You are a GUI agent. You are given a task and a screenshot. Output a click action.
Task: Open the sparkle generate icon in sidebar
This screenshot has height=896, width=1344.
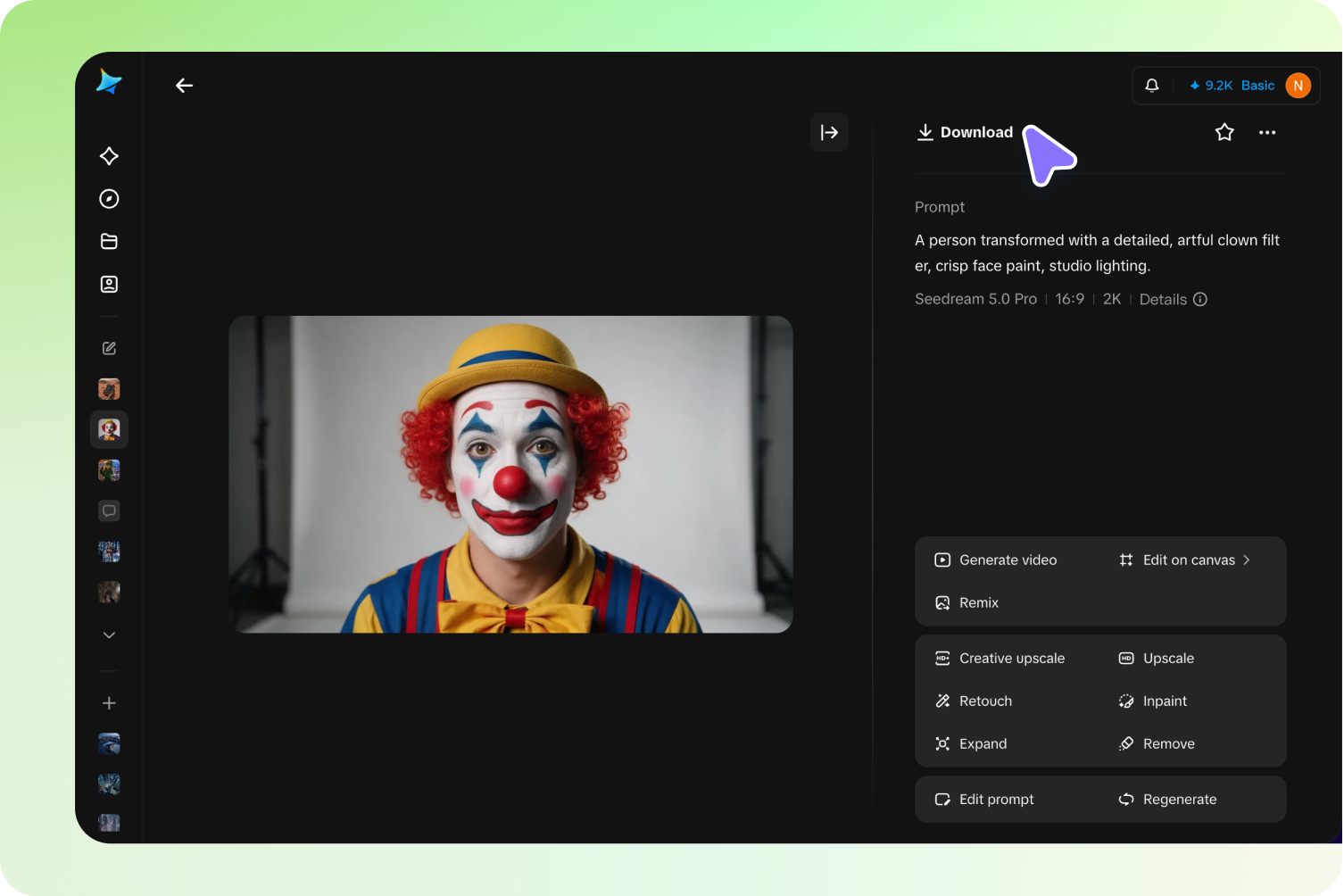click(x=109, y=156)
